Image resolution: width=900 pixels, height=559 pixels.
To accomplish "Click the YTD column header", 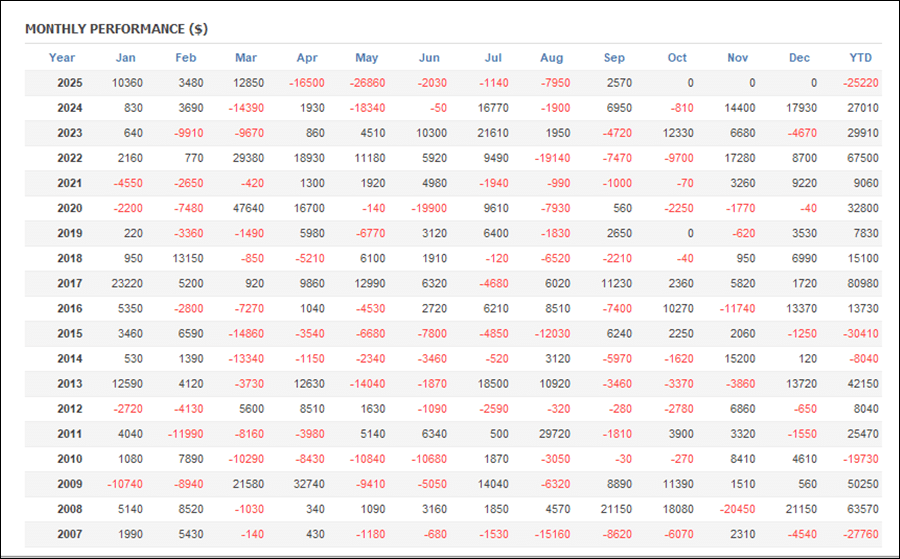I will 860,57.
